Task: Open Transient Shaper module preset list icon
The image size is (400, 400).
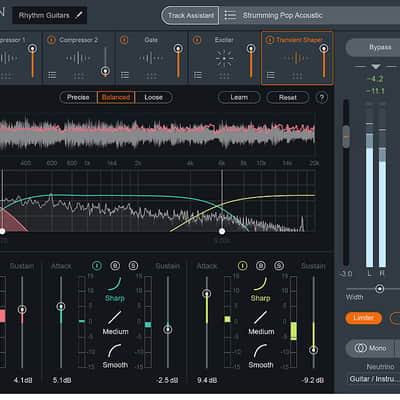Action: 271,75
